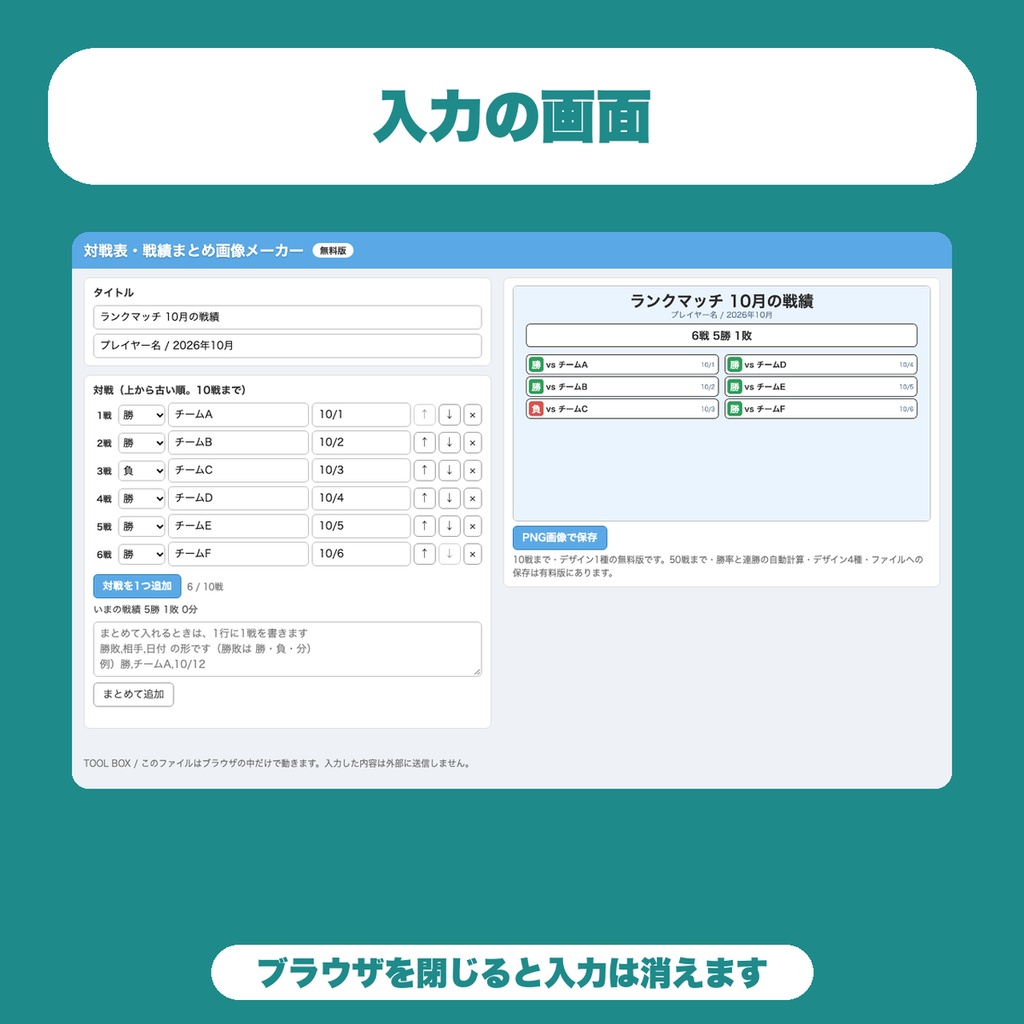Focus the bulk entry textarea
Viewport: 1024px width, 1024px height.
(x=287, y=648)
